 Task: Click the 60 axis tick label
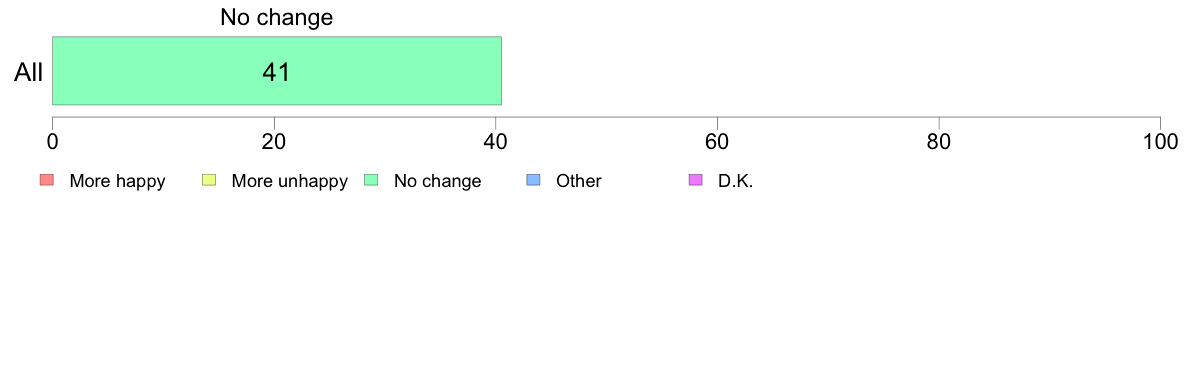pyautogui.click(x=717, y=141)
